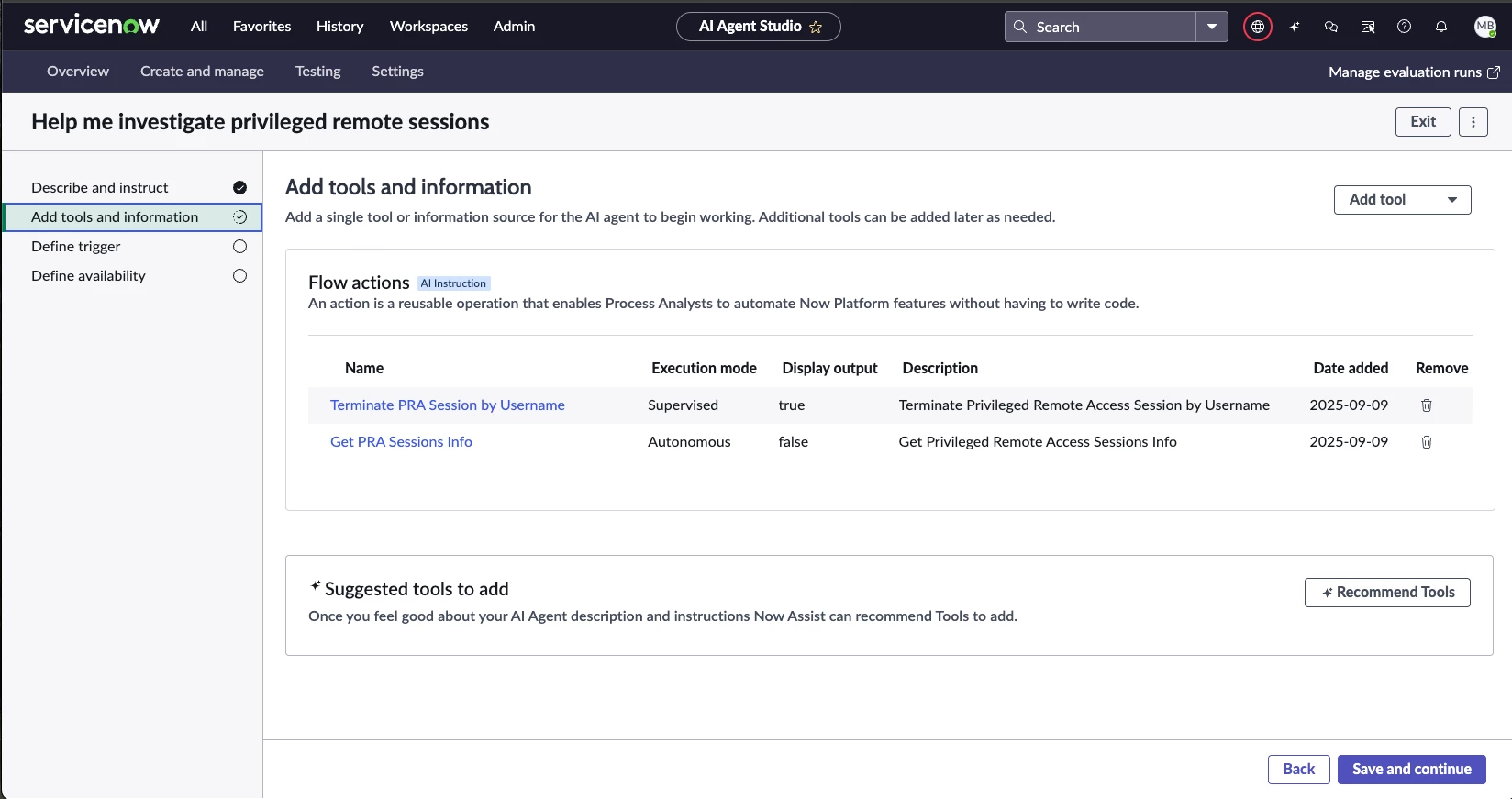1512x799 pixels.
Task: Open the Admin menu
Action: (514, 27)
